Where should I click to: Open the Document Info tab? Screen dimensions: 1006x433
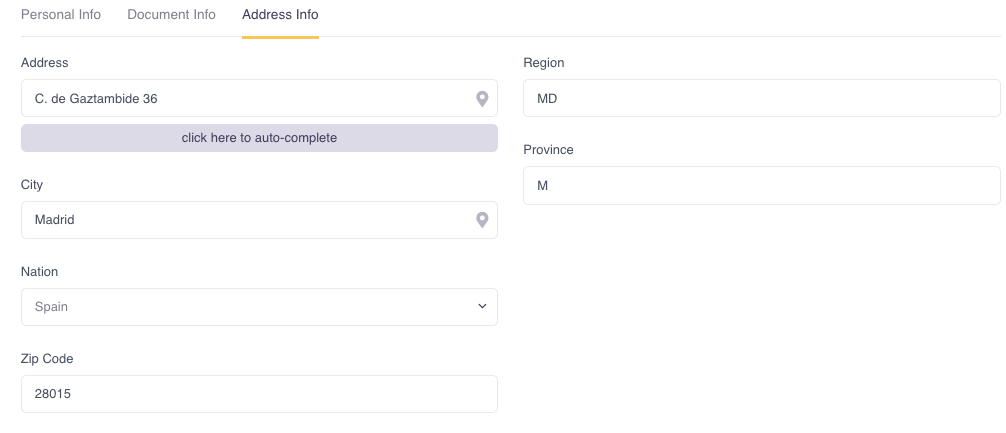tap(171, 14)
